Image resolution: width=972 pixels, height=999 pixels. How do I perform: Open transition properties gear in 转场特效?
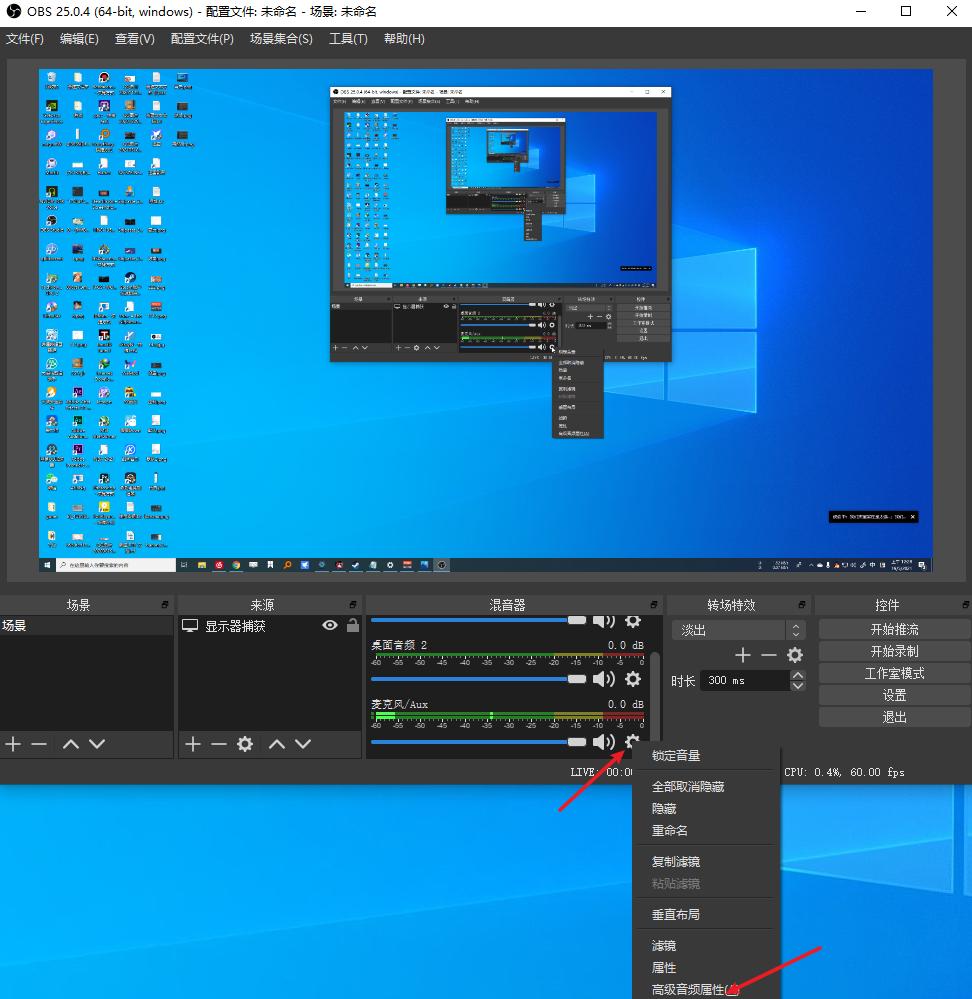tap(795, 655)
